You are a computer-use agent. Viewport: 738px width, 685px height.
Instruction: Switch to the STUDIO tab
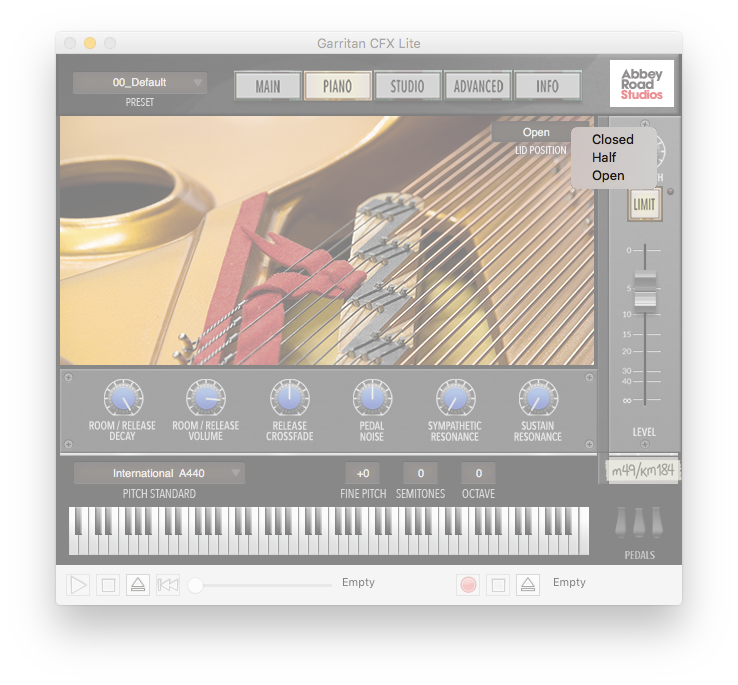click(x=407, y=86)
